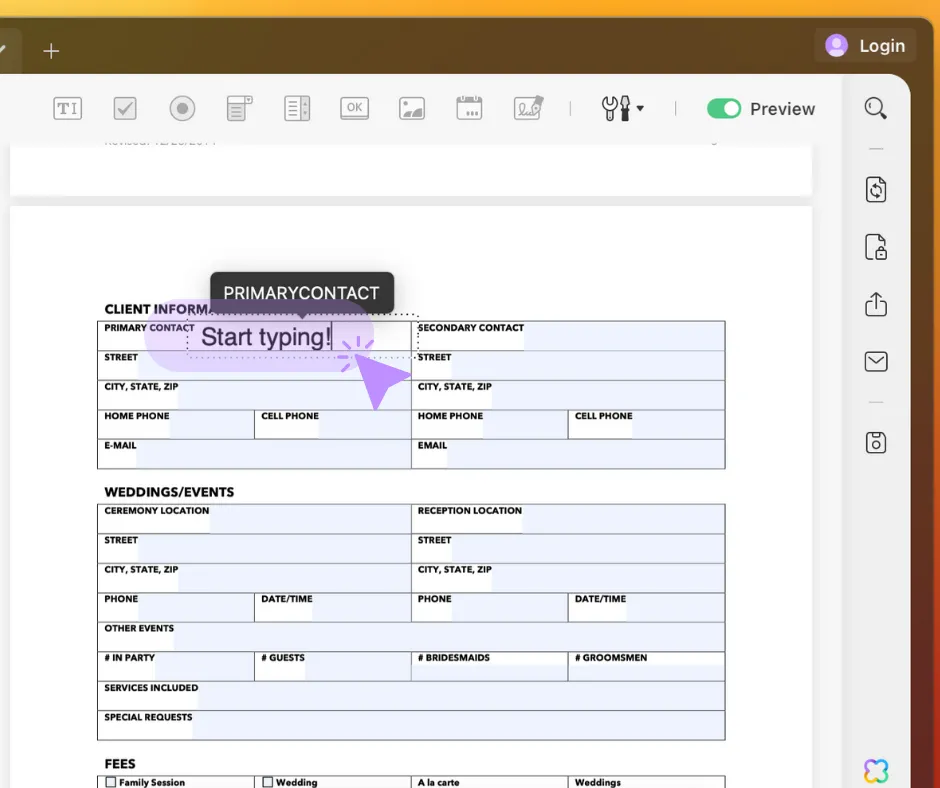
Task: Disable the Preview toggle
Action: (724, 108)
